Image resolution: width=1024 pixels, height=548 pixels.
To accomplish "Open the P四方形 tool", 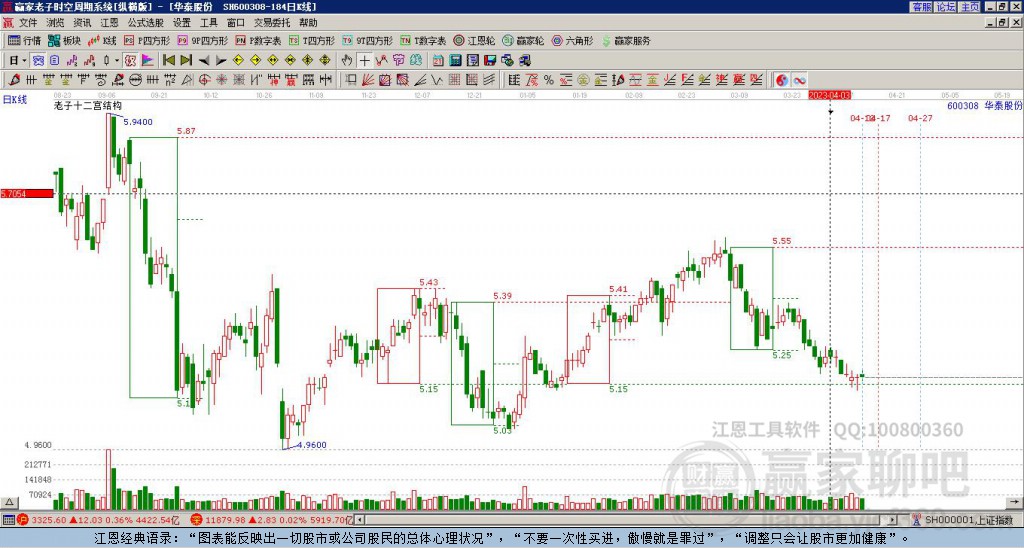I will [x=147, y=40].
